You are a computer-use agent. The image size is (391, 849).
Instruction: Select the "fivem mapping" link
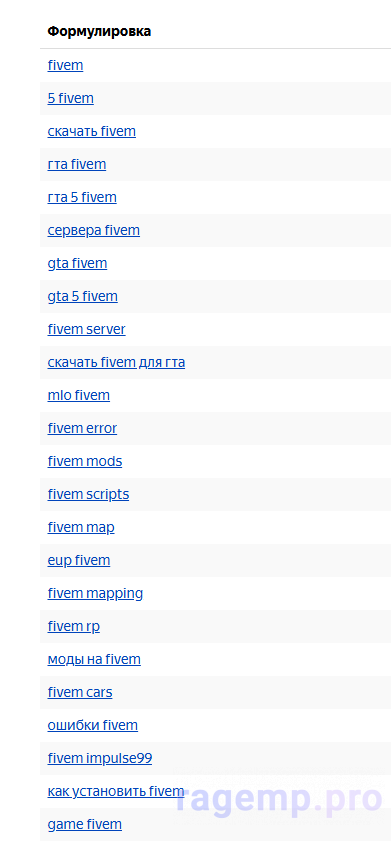point(95,594)
